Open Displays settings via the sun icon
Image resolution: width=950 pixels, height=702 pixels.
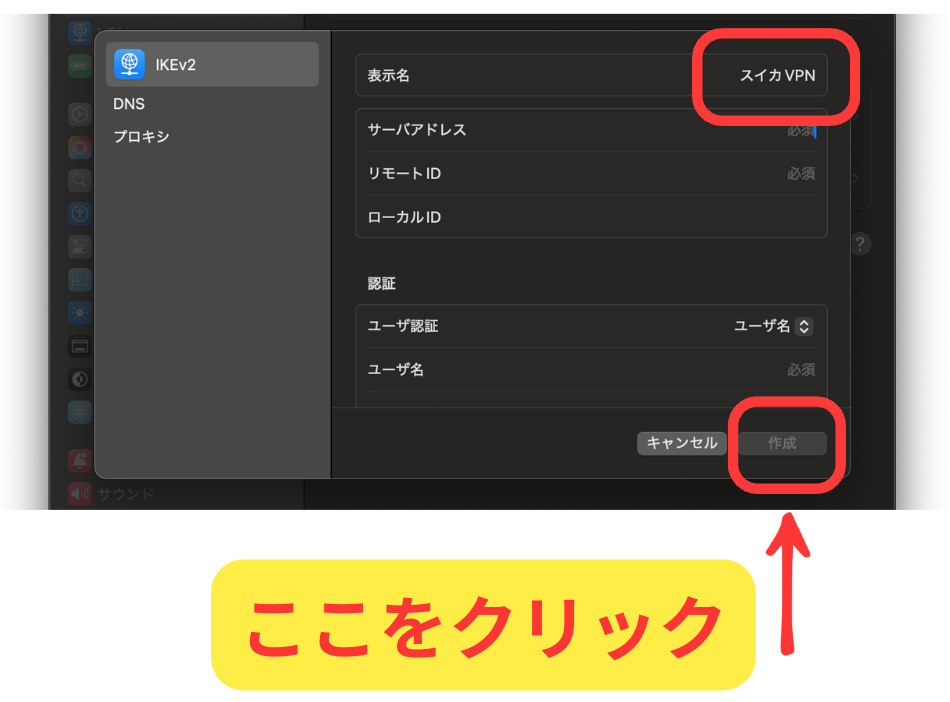coord(80,313)
